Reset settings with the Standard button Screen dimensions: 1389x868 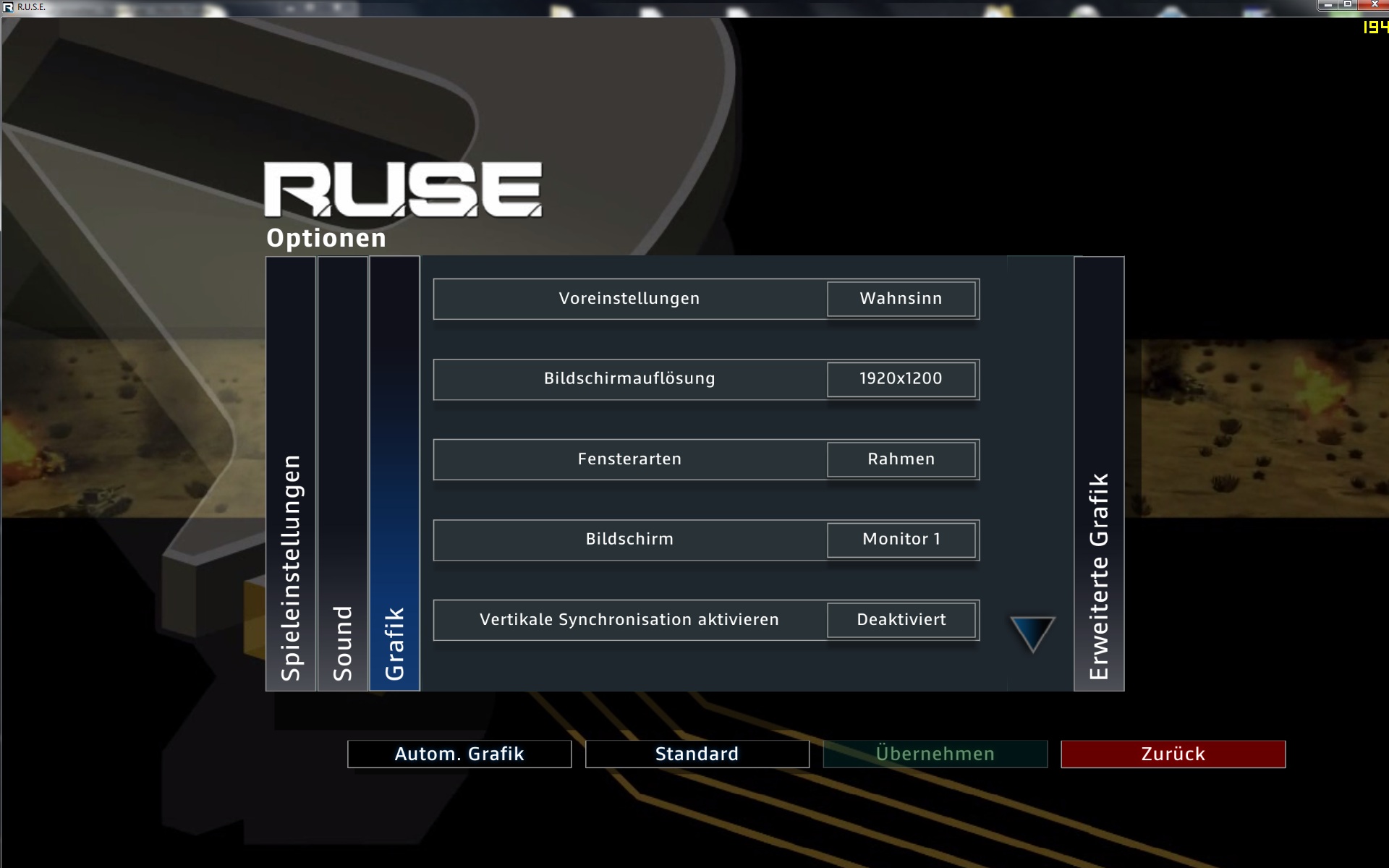(697, 754)
